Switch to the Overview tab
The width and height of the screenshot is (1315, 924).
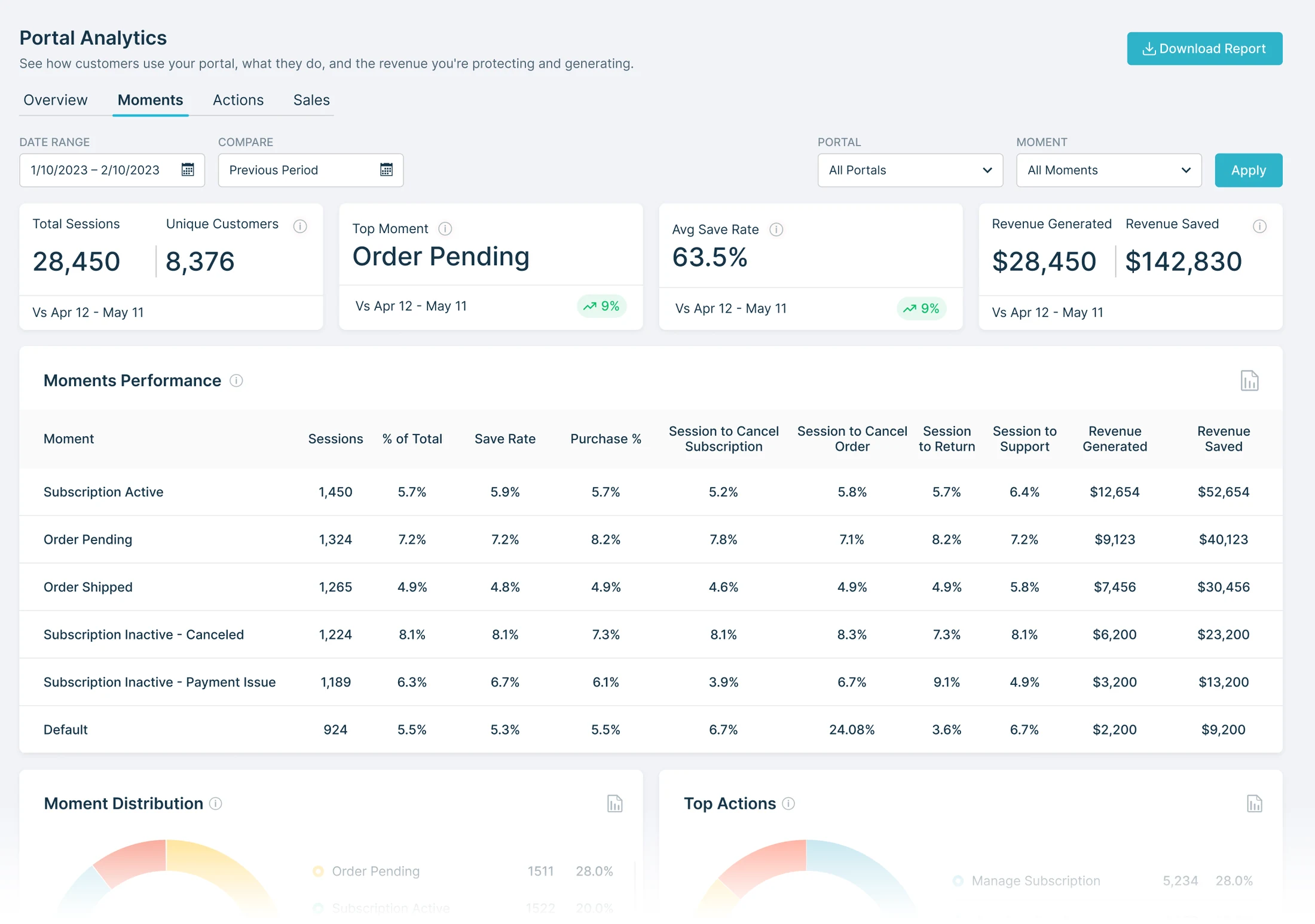[x=56, y=100]
